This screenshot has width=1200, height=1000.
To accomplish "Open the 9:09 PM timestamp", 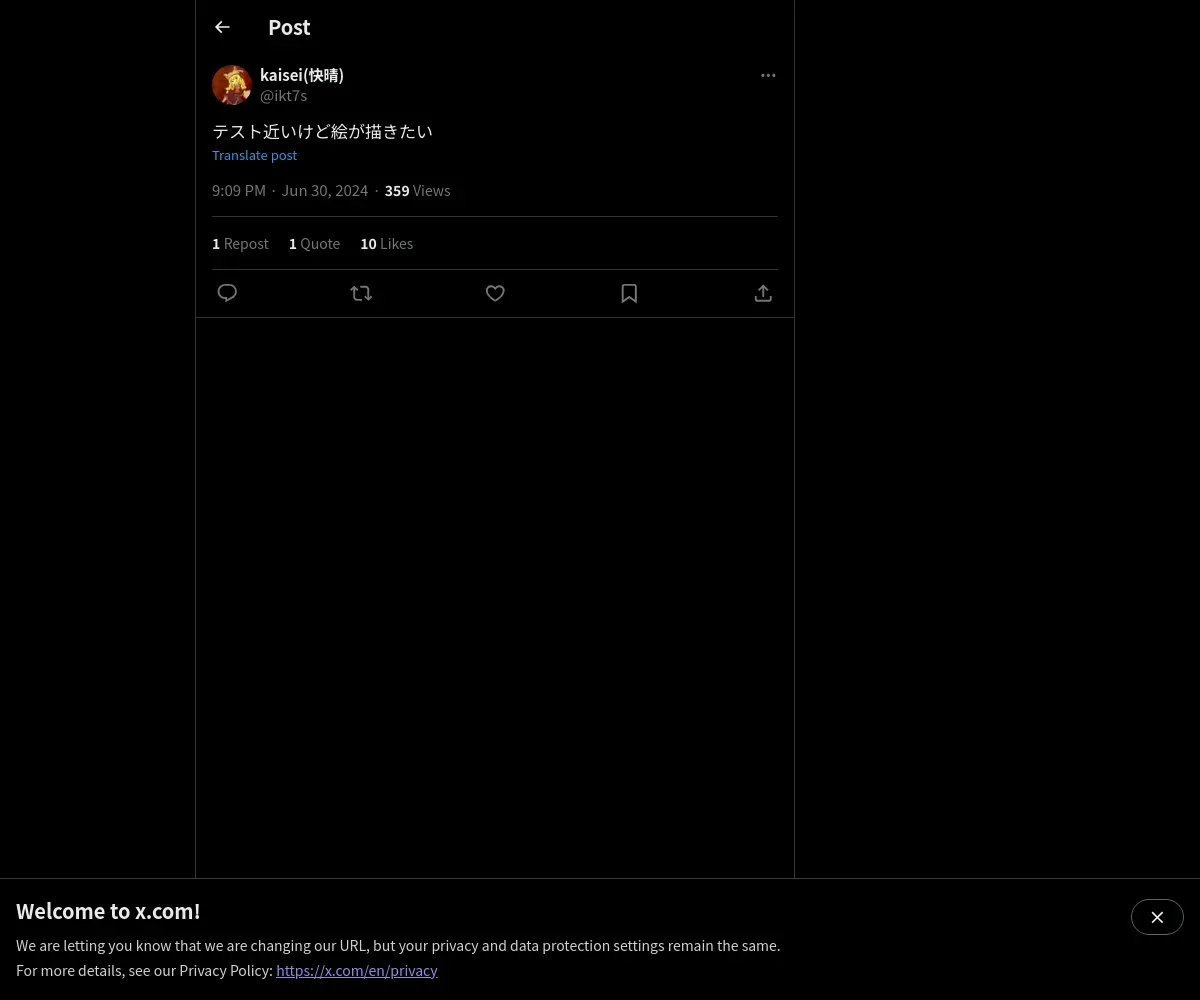I will 290,190.
